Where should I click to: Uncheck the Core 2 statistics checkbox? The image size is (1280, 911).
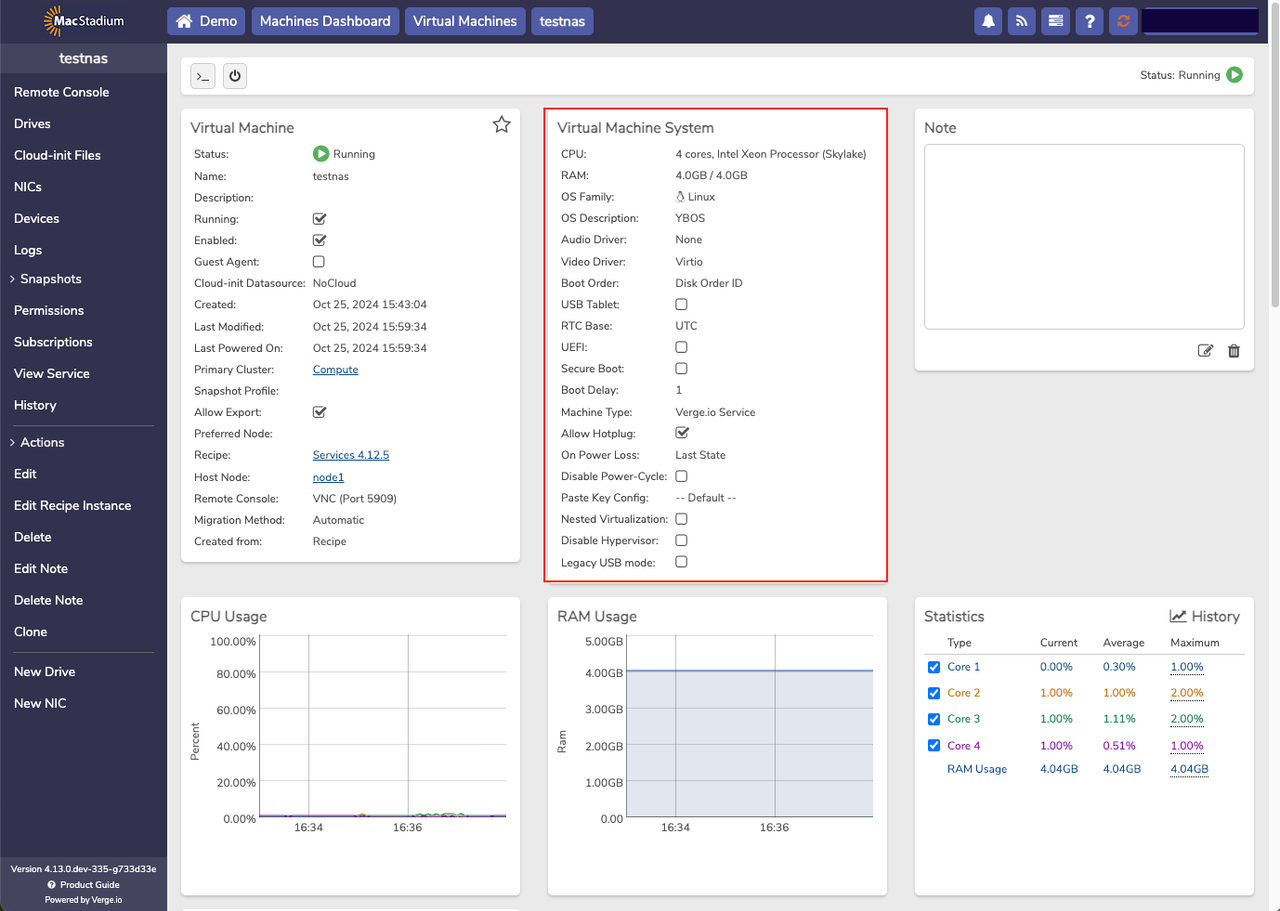coord(934,693)
